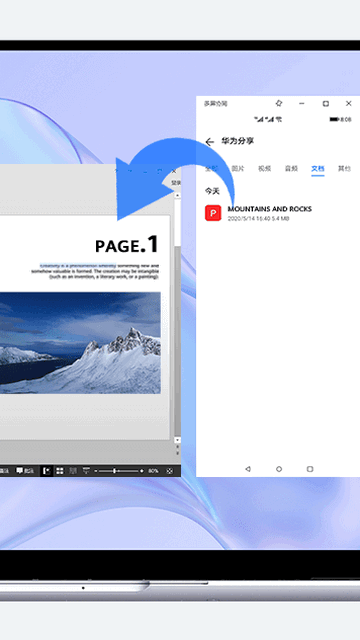Image resolution: width=360 pixels, height=640 pixels.
Task: Select the snowy mountain picture on slide
Action: [x=80, y=343]
